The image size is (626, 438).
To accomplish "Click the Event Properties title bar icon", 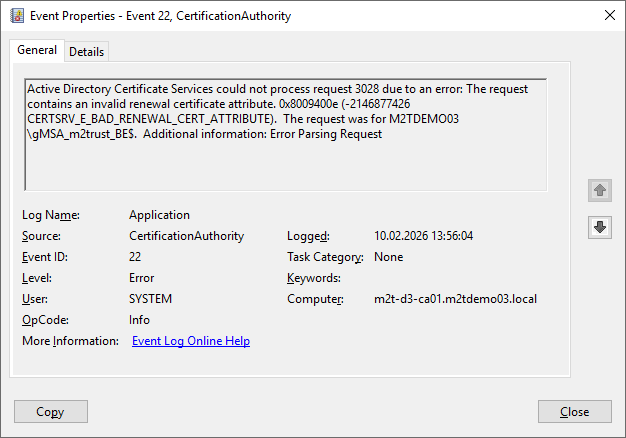I will coord(17,15).
